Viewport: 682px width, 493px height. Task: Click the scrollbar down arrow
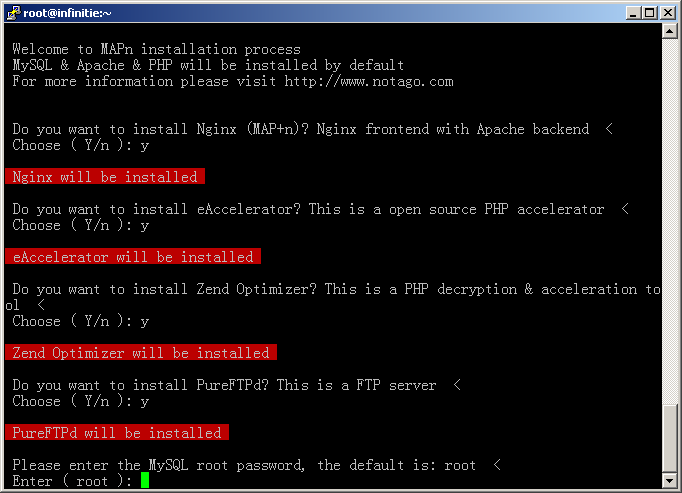(669, 481)
